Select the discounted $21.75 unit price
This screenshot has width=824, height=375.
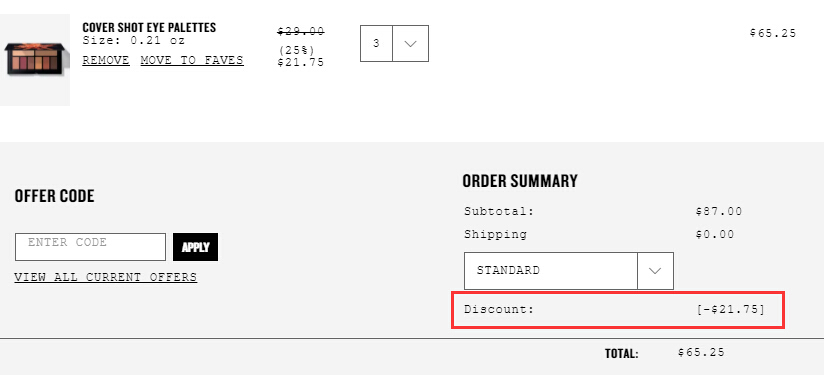pos(301,62)
